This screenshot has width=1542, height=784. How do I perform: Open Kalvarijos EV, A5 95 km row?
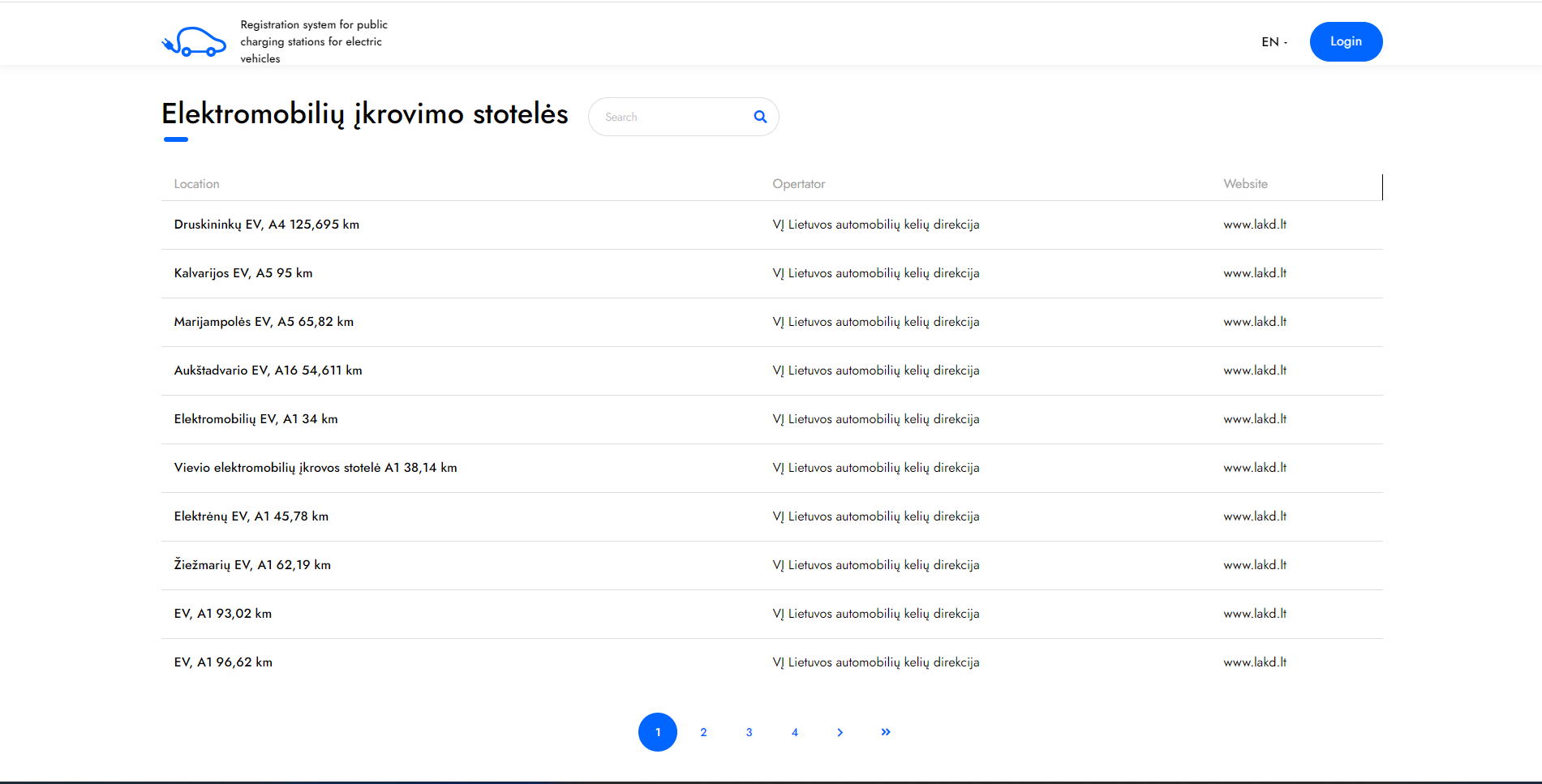tap(772, 273)
